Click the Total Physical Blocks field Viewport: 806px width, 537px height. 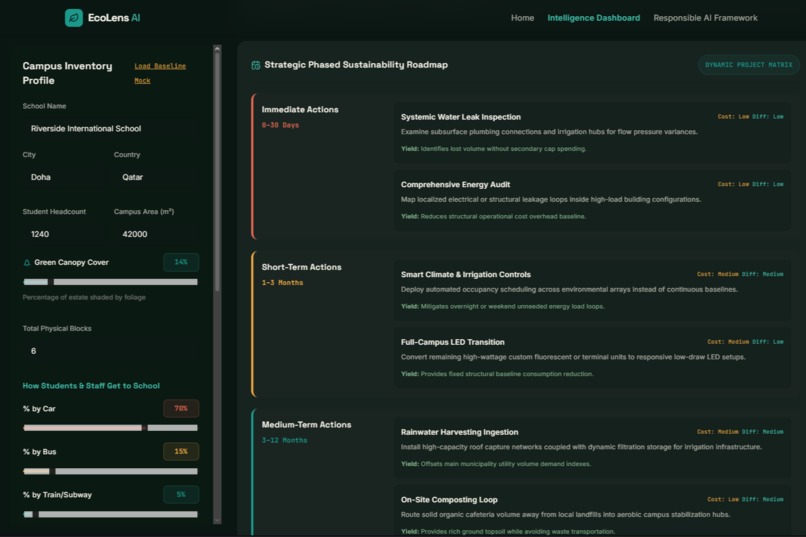[x=111, y=351]
